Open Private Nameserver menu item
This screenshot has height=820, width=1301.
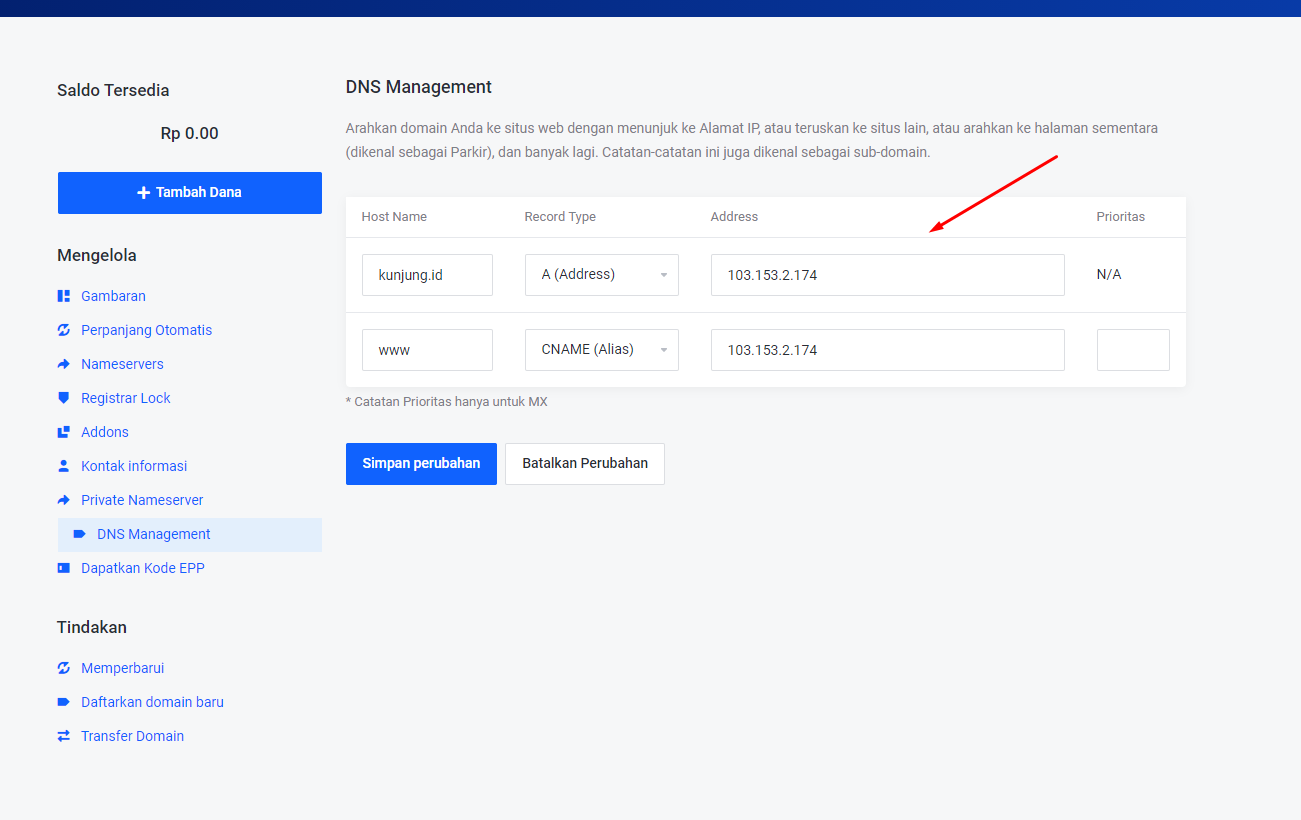point(142,500)
